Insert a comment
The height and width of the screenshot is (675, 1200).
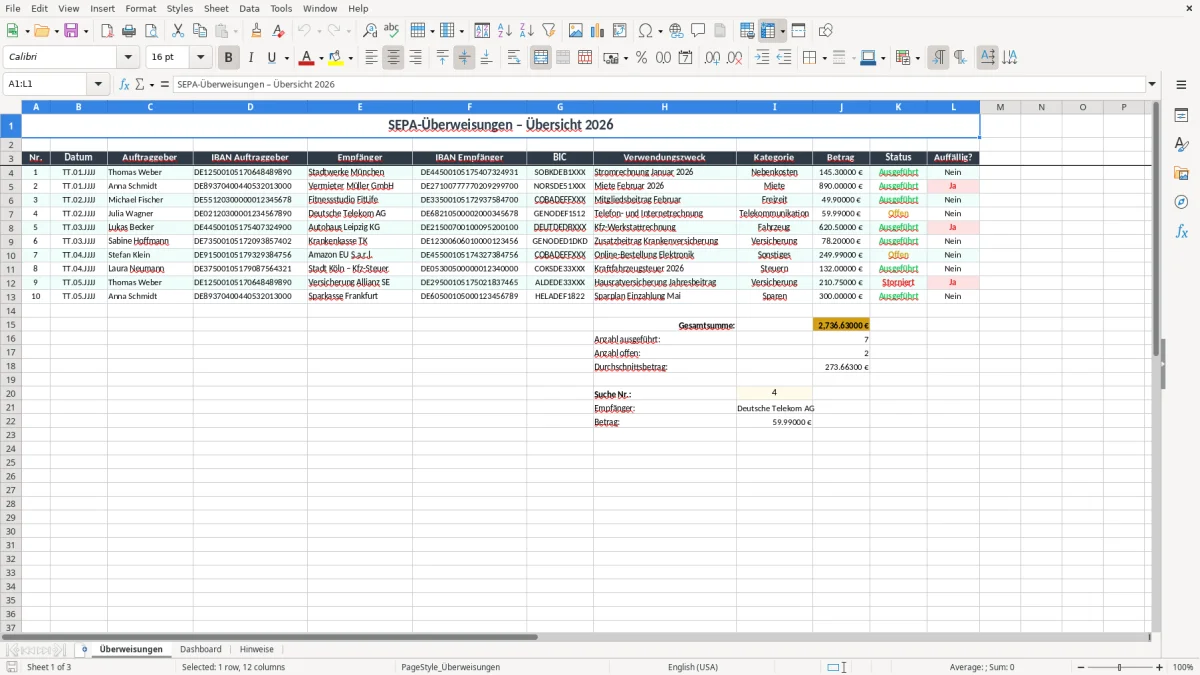pos(698,31)
